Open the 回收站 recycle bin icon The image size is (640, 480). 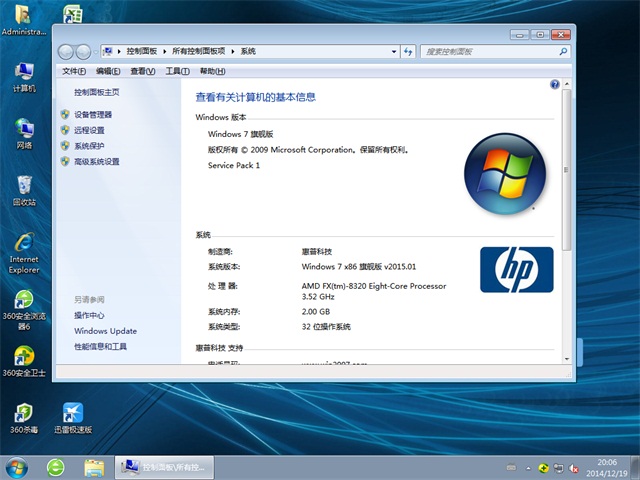pos(24,186)
